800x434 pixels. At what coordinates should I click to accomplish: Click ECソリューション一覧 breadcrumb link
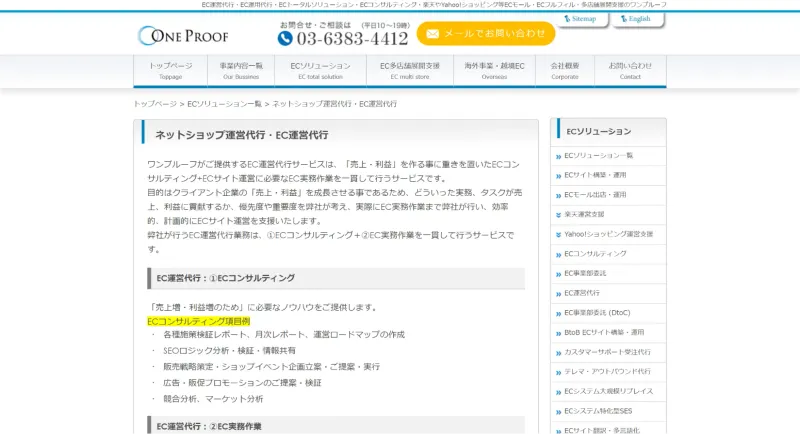tap(224, 104)
